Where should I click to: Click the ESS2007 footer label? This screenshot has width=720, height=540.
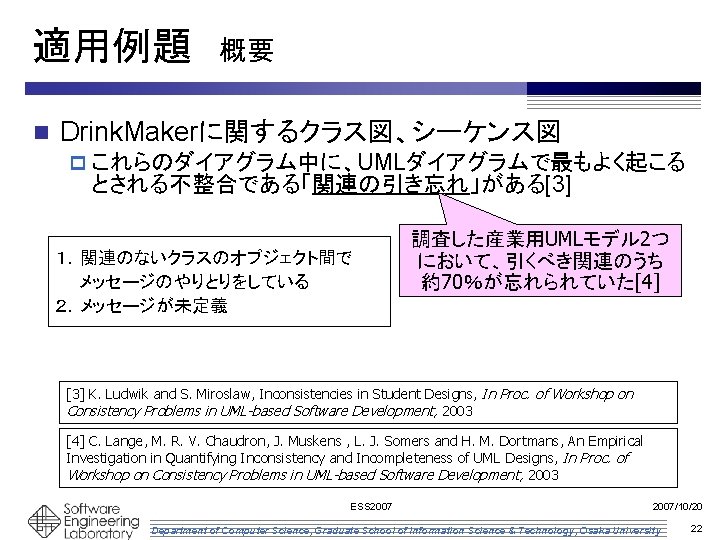point(371,506)
